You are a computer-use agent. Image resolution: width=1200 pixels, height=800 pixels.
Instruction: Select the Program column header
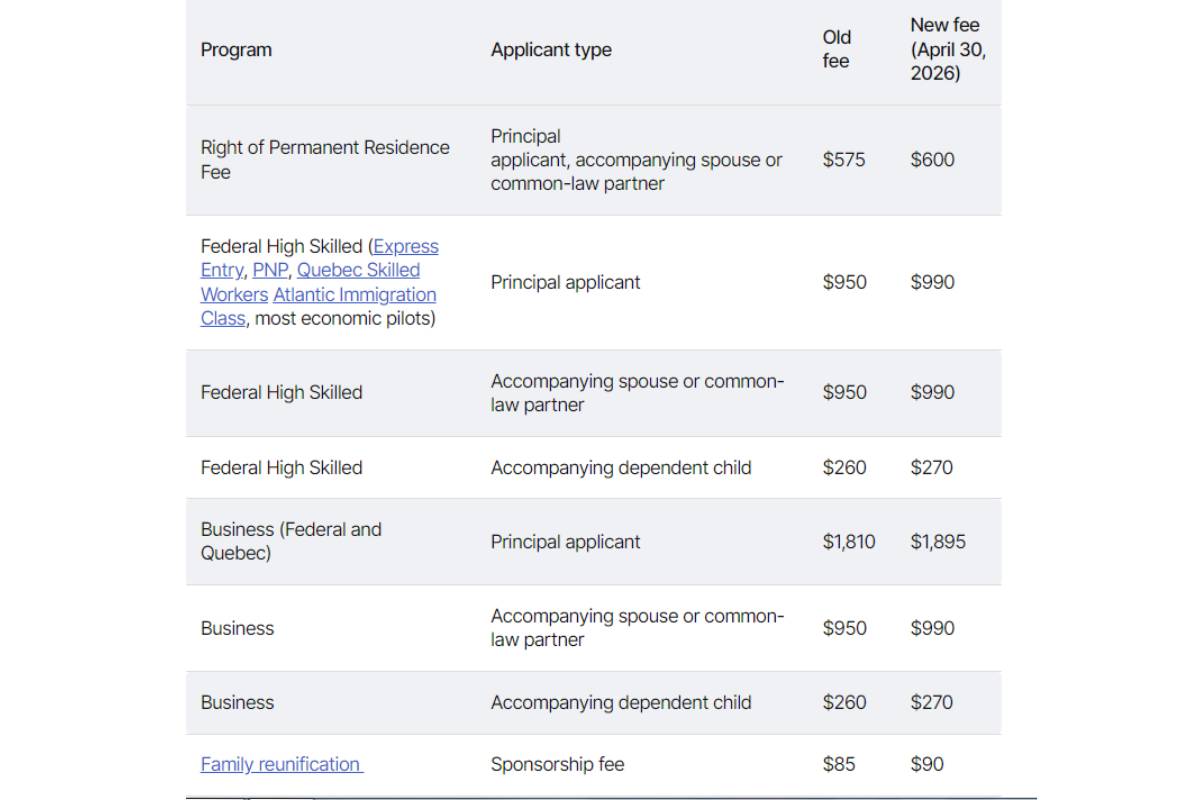pos(236,50)
